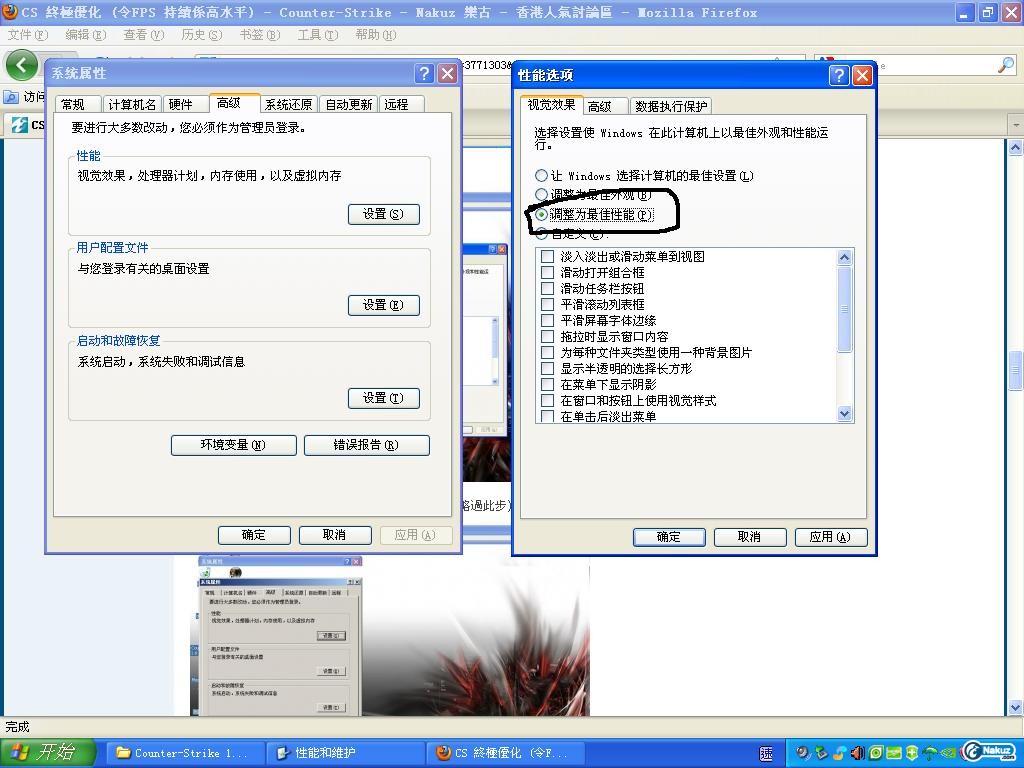1024x768 pixels.
Task: Select 调整为最佳外观 radio button
Action: 541,195
